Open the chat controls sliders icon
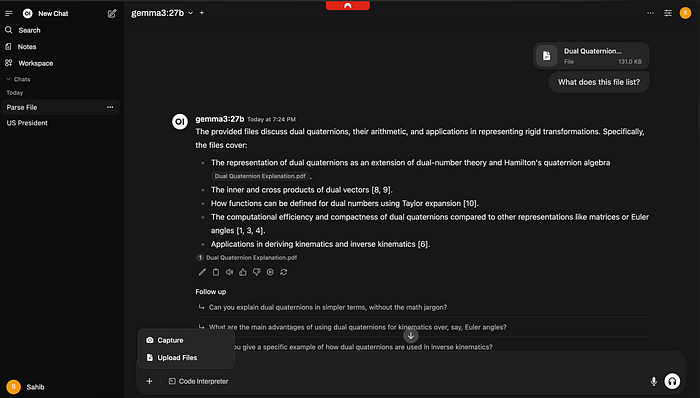 [668, 13]
